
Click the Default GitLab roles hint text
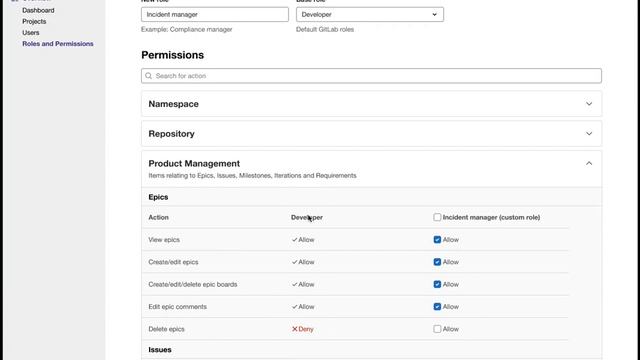(x=325, y=29)
